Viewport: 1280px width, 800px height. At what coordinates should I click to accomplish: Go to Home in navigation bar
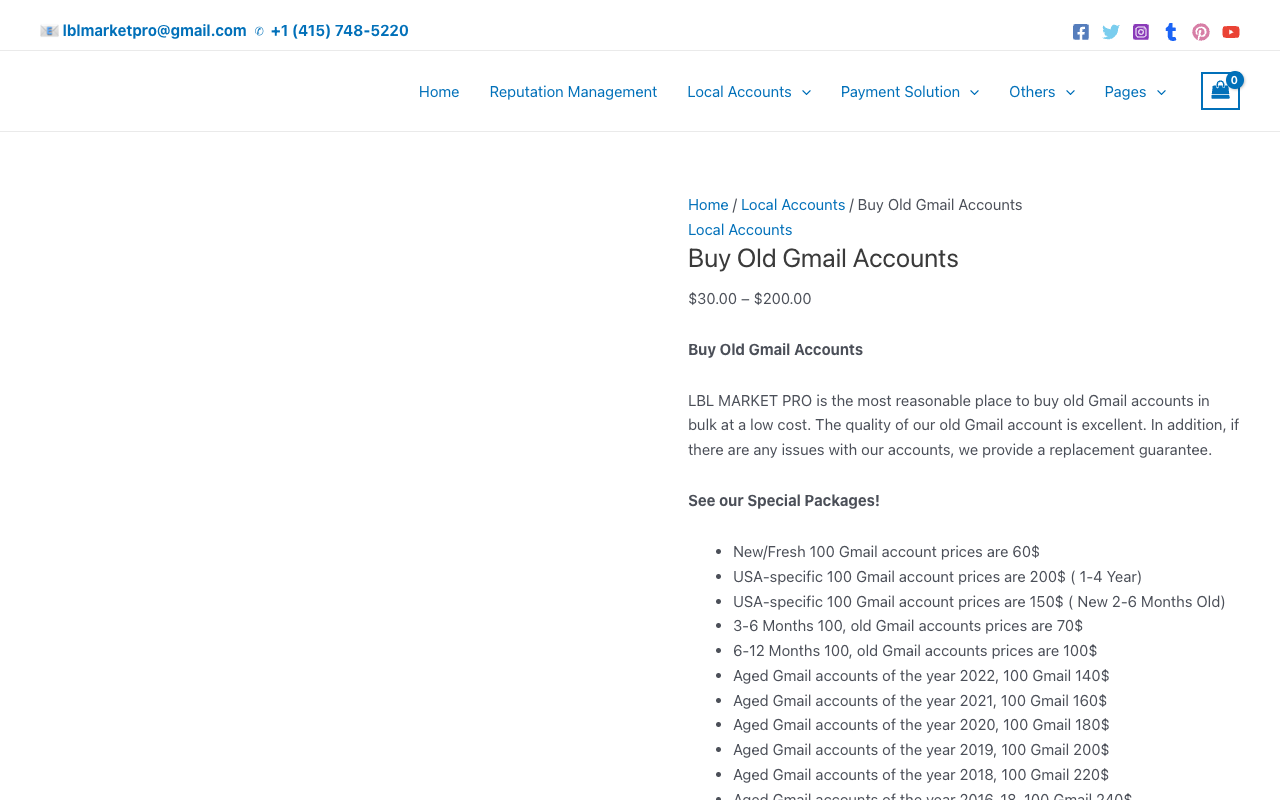[439, 92]
